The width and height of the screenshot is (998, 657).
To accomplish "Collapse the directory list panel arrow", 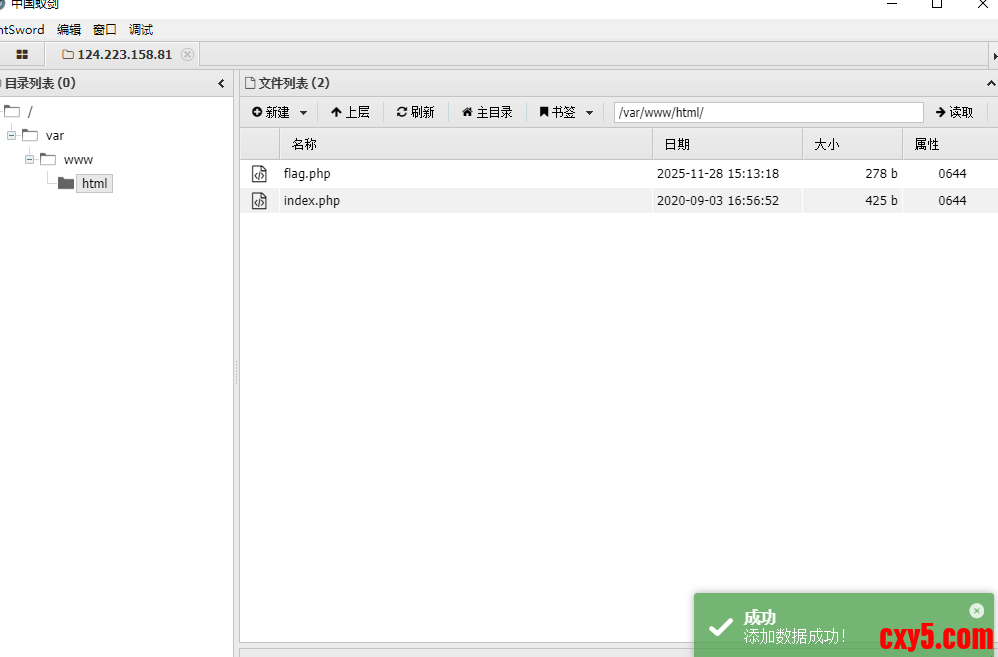I will click(x=221, y=84).
